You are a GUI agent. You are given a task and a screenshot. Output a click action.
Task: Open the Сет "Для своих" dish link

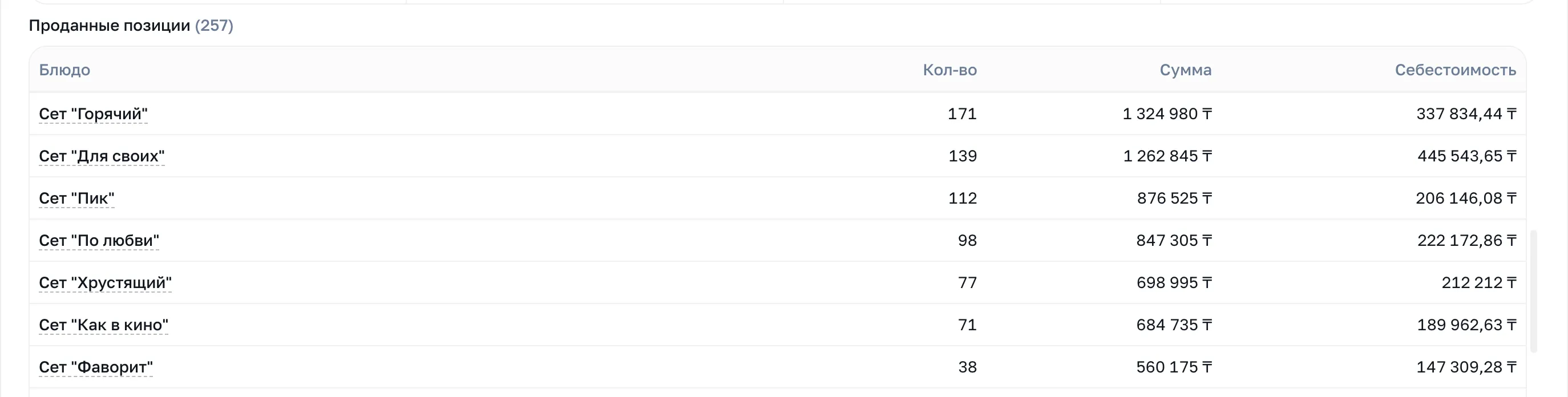[102, 156]
